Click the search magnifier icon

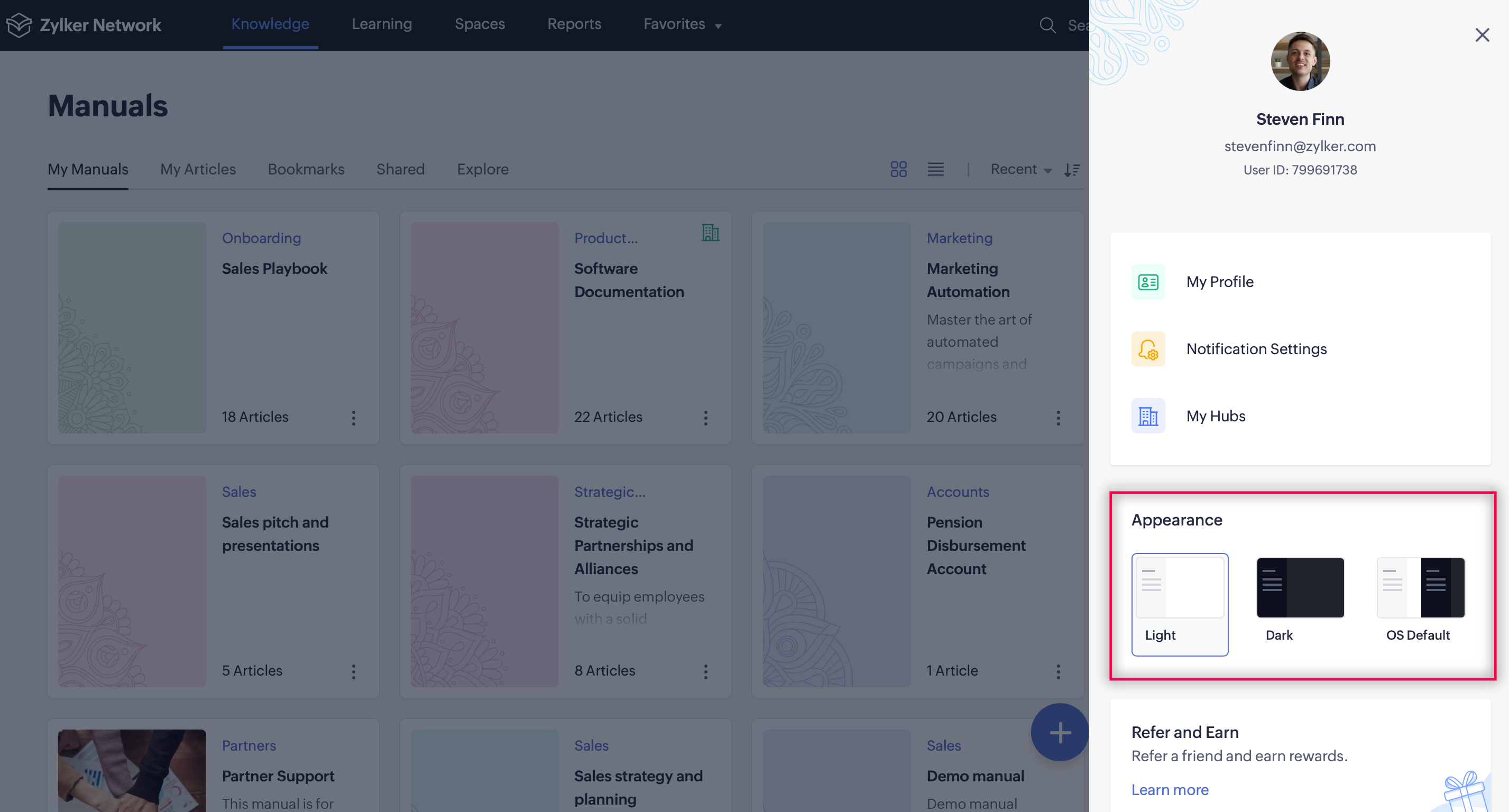click(x=1047, y=25)
